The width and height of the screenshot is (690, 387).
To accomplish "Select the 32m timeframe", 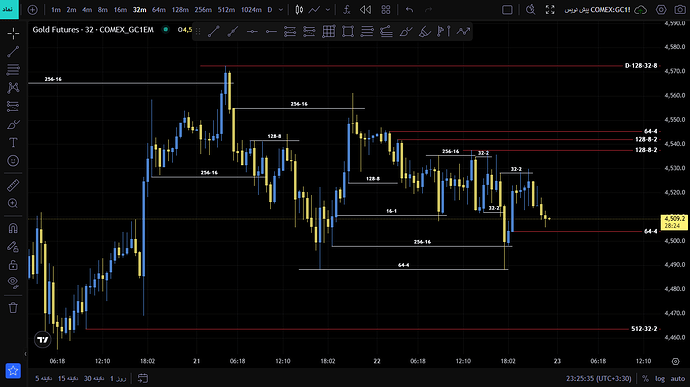I will (x=139, y=10).
